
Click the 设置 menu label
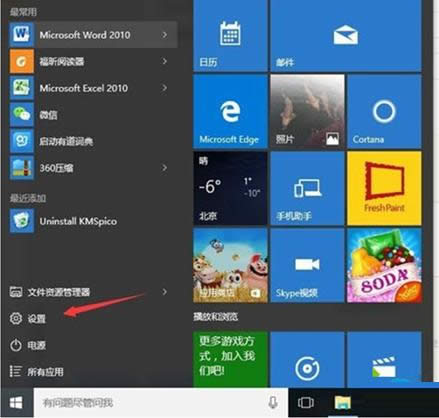pos(36,319)
